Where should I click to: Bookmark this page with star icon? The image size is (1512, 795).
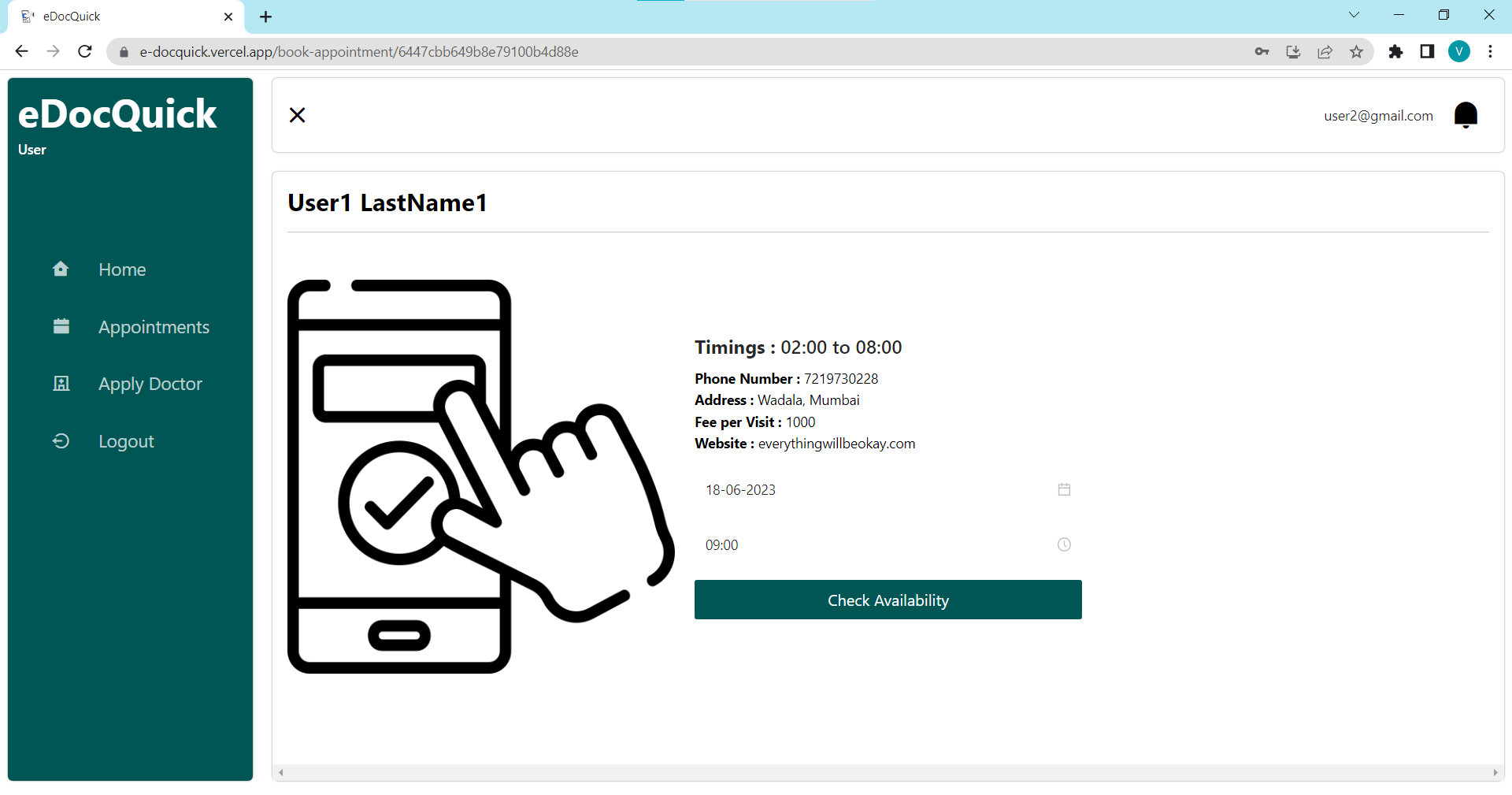point(1356,52)
